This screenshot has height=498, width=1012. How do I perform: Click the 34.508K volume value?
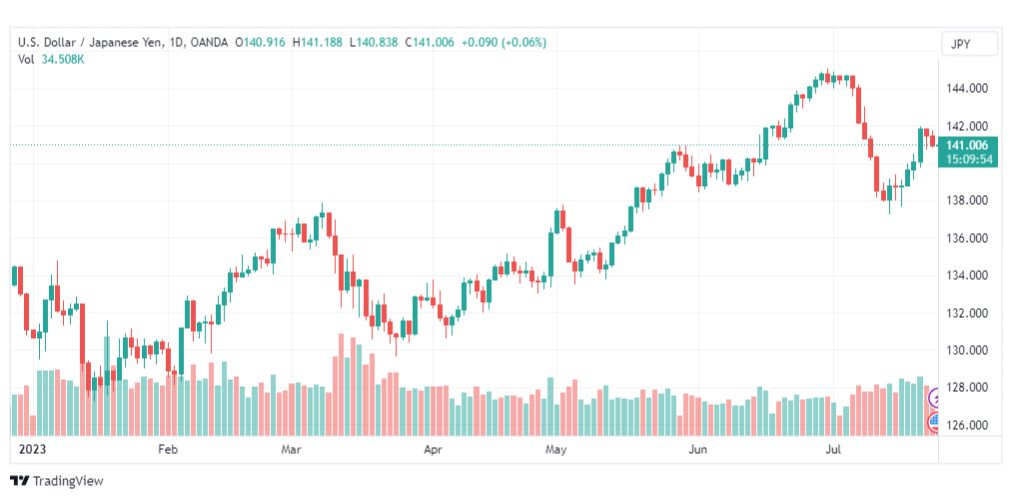tap(63, 59)
